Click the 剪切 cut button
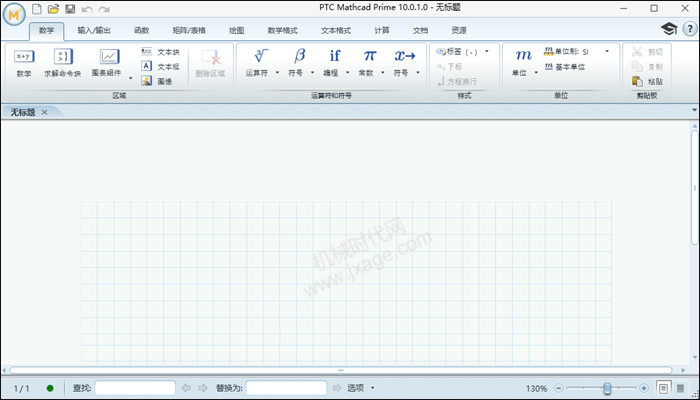Viewport: 700px width, 400px height. [647, 52]
